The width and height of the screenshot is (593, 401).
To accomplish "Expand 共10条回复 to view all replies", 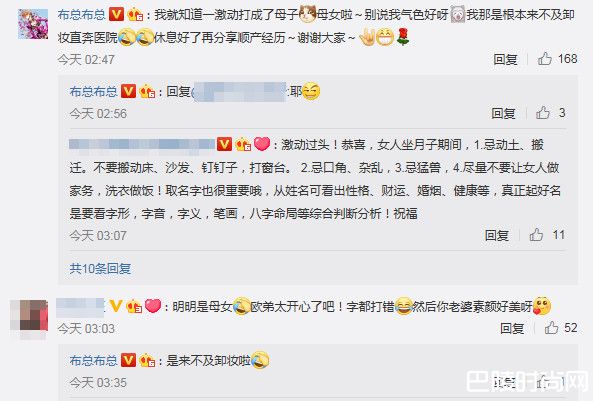I will tap(100, 269).
